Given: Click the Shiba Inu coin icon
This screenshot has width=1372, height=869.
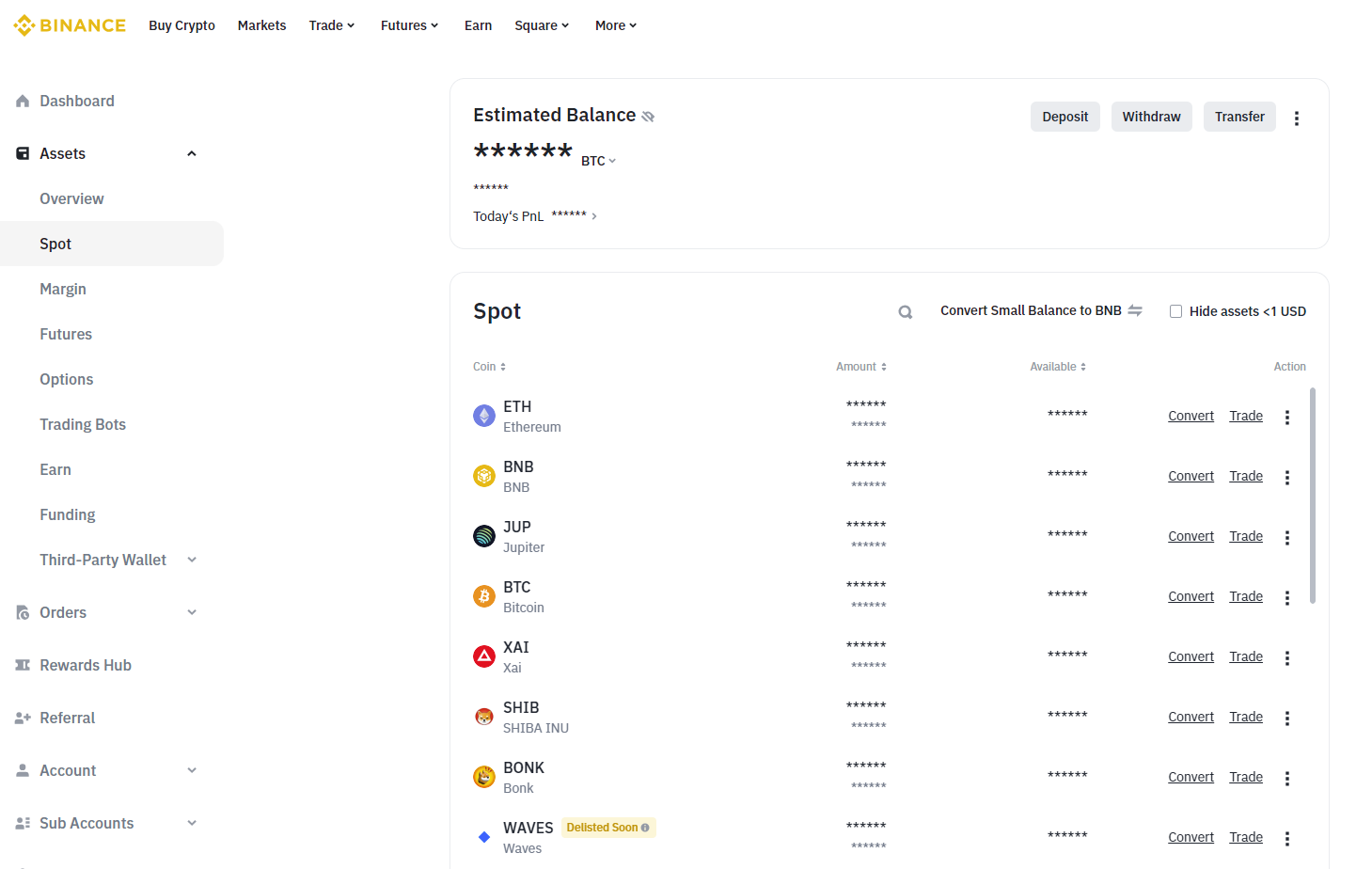Looking at the screenshot, I should 484,717.
